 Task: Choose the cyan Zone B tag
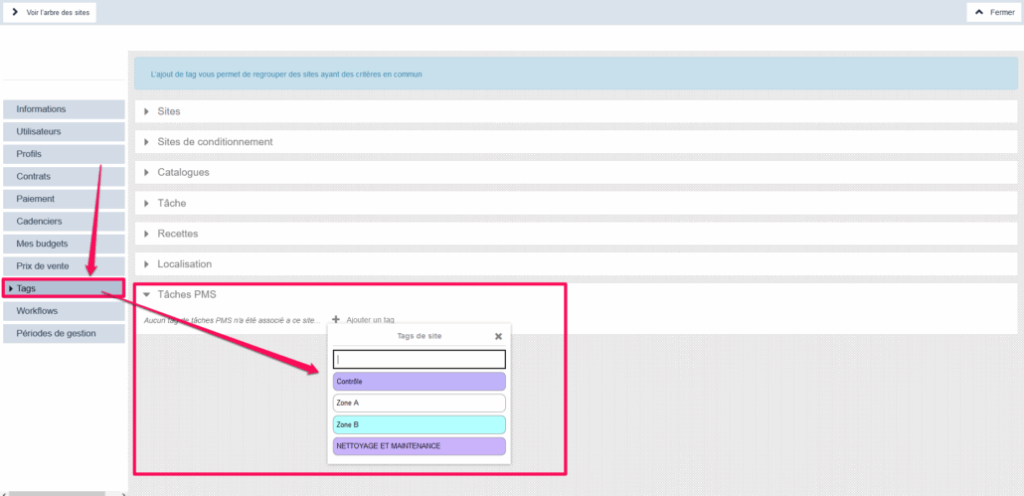click(419, 425)
